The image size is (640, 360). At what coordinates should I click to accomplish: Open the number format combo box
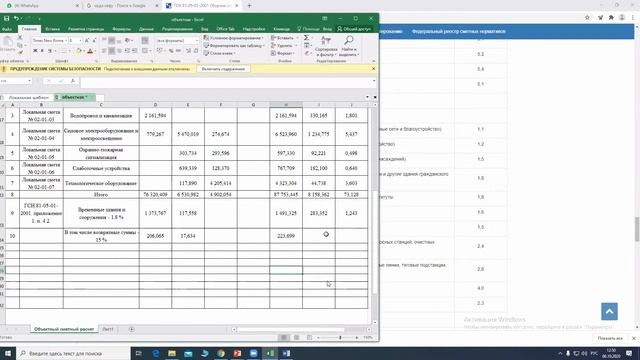tap(177, 41)
